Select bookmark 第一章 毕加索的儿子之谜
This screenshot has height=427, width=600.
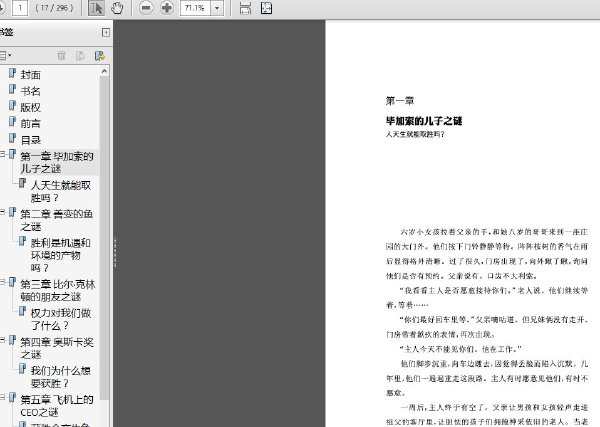pos(57,162)
